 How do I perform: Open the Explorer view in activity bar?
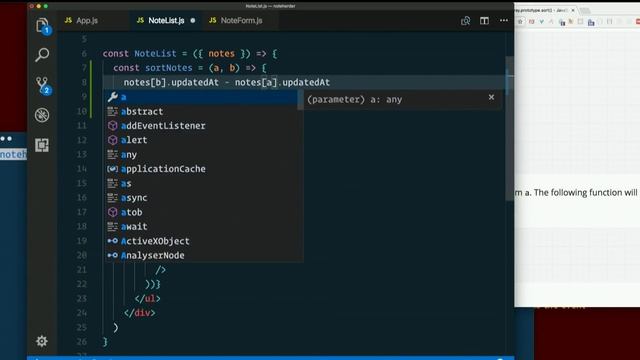click(x=42, y=26)
